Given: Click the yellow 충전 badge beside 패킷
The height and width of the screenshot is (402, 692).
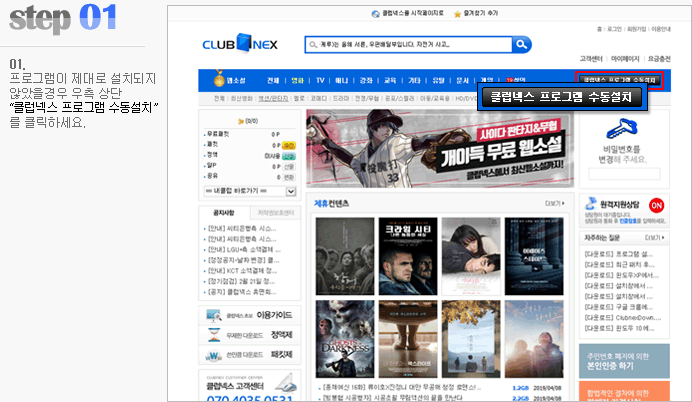Looking at the screenshot, I should [x=289, y=145].
